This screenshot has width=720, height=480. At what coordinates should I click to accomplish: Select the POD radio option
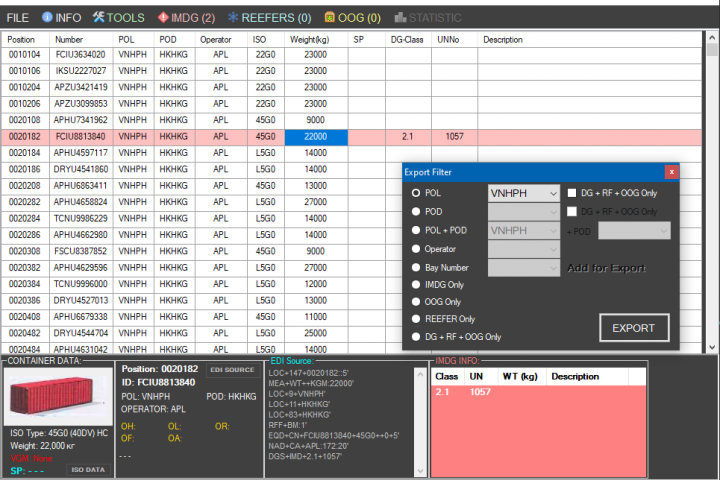[416, 211]
